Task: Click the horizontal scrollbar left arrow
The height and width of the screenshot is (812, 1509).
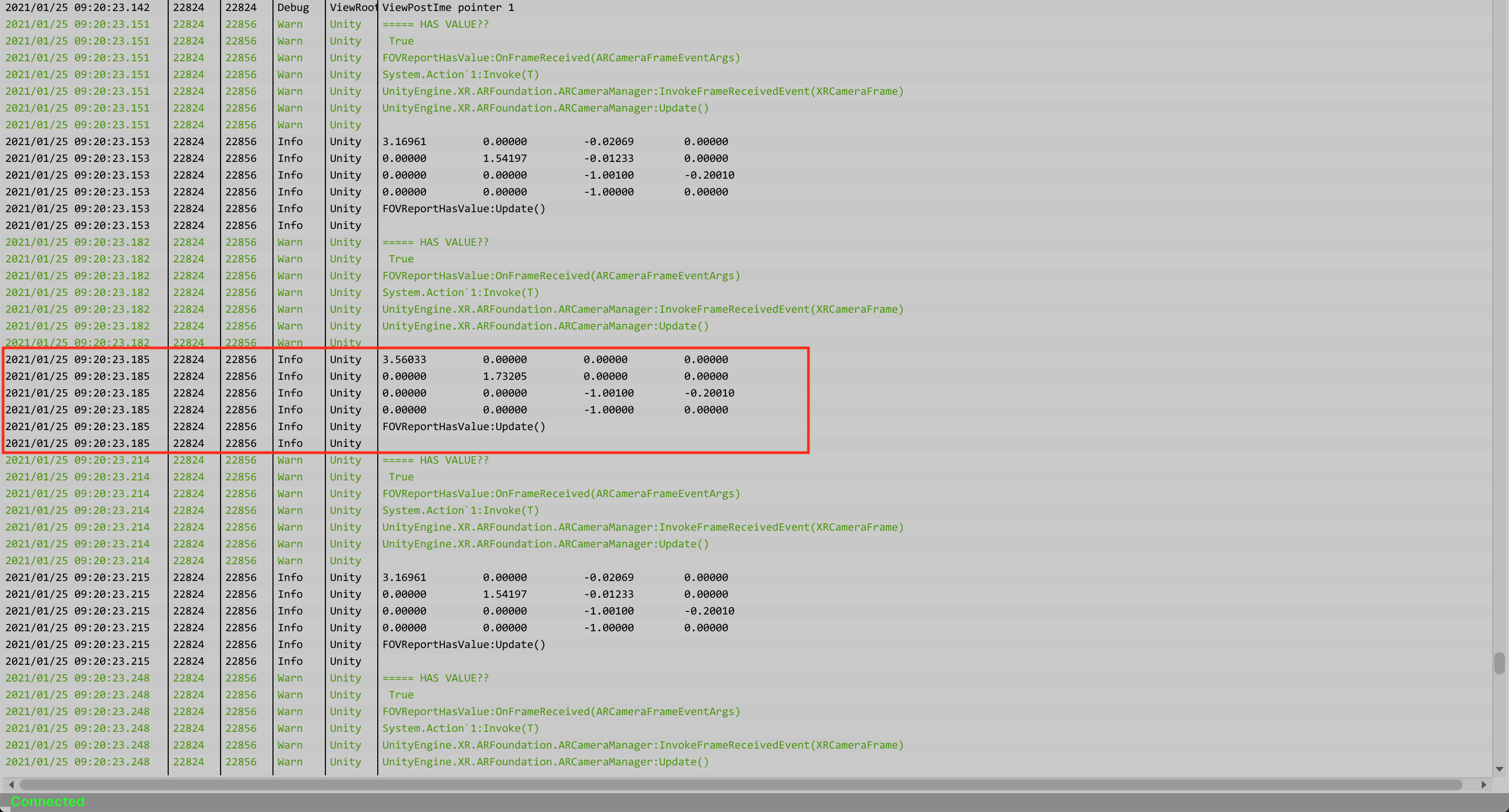Action: [11, 784]
